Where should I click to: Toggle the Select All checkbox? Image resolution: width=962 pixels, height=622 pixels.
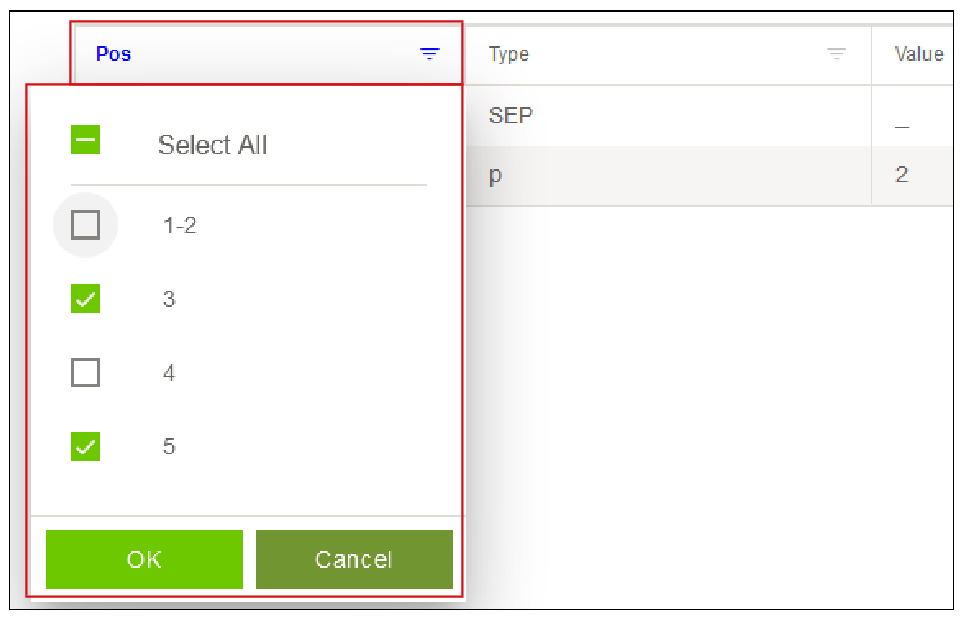point(85,140)
